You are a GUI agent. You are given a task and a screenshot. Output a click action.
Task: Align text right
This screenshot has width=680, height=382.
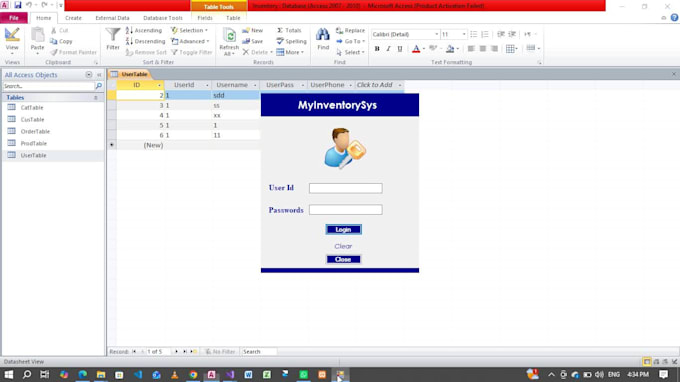[494, 49]
